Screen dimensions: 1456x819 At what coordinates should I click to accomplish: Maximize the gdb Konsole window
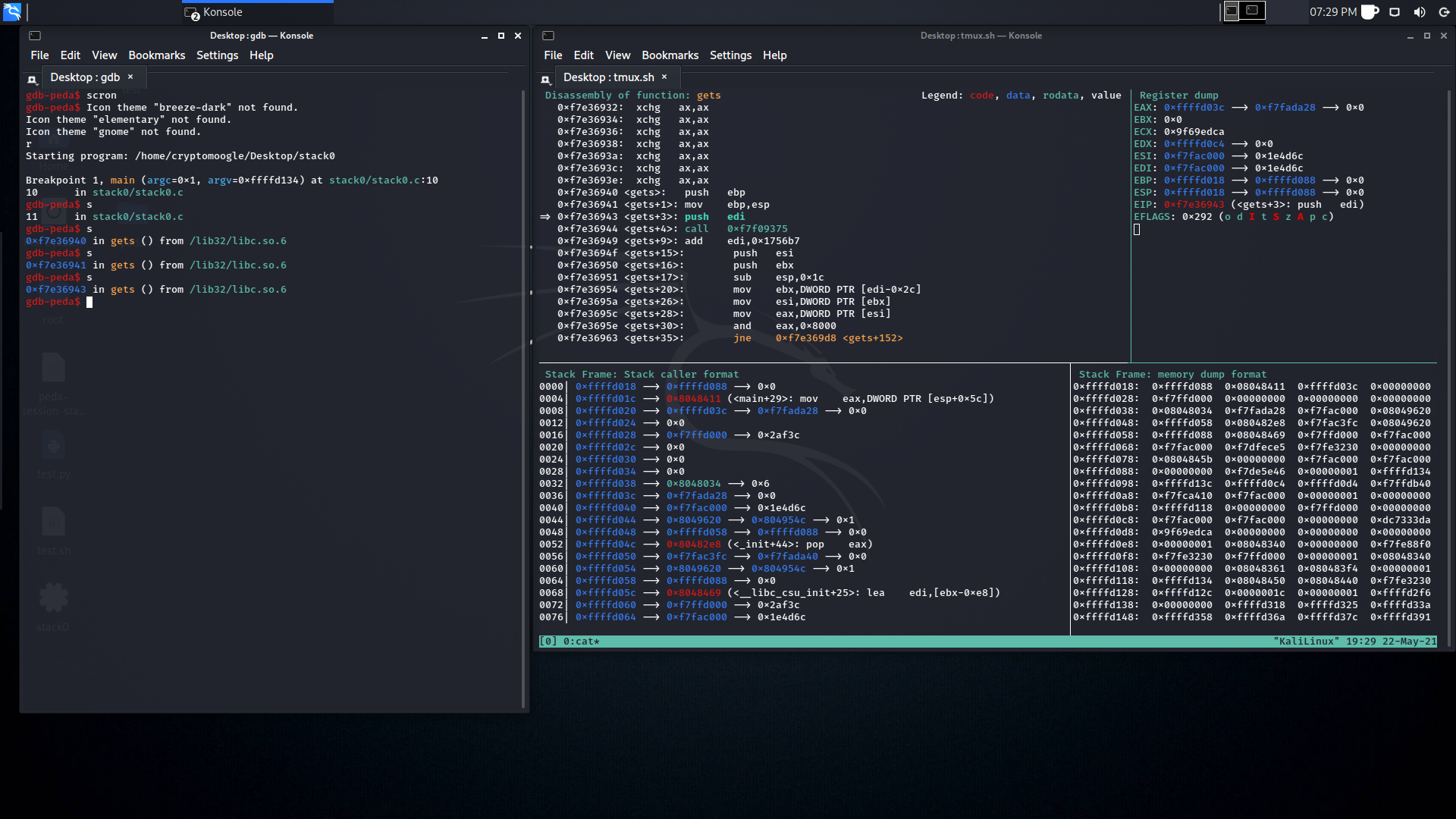coord(500,36)
